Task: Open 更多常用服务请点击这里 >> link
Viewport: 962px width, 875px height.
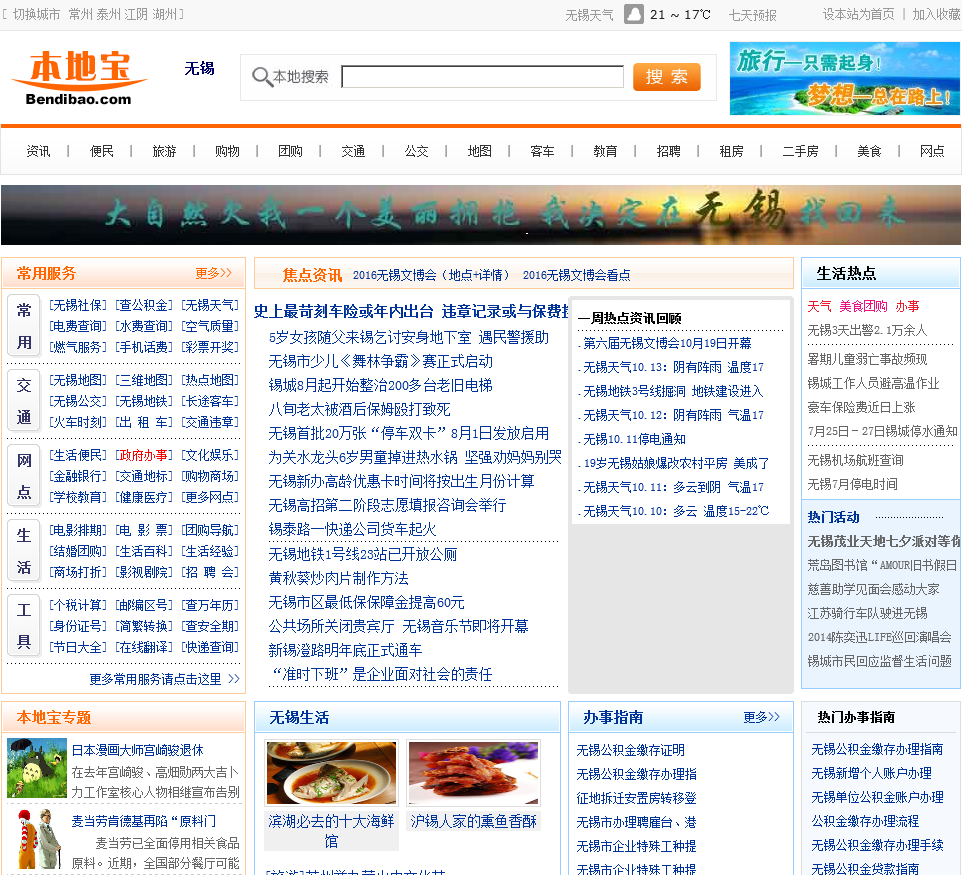Action: (164, 679)
